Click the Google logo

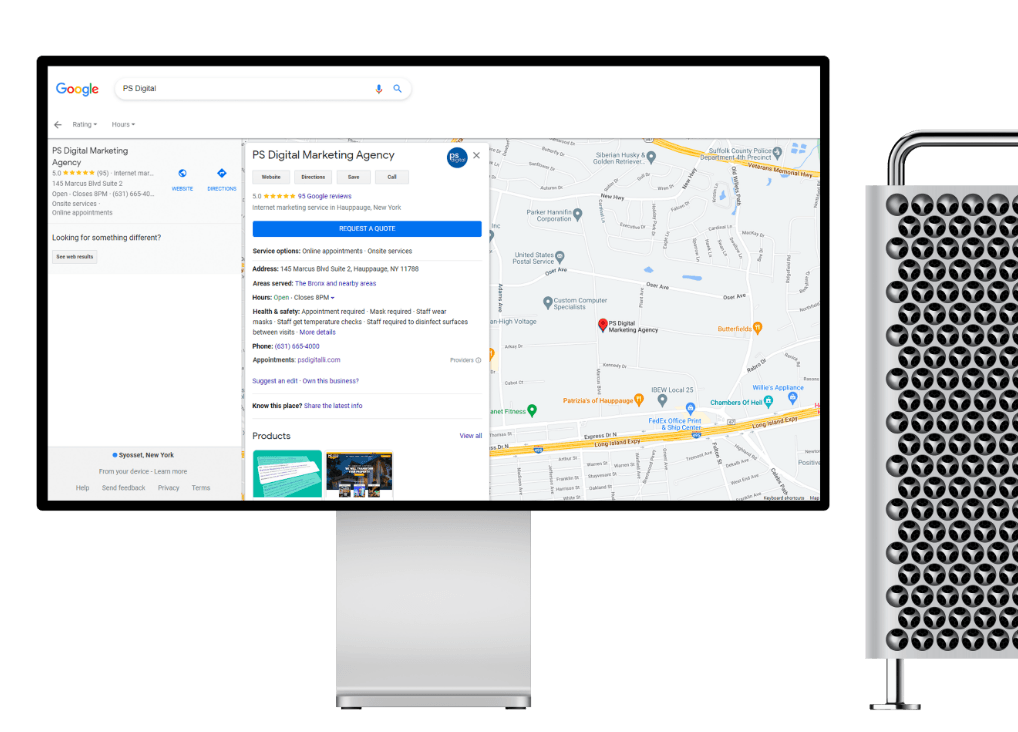point(77,89)
